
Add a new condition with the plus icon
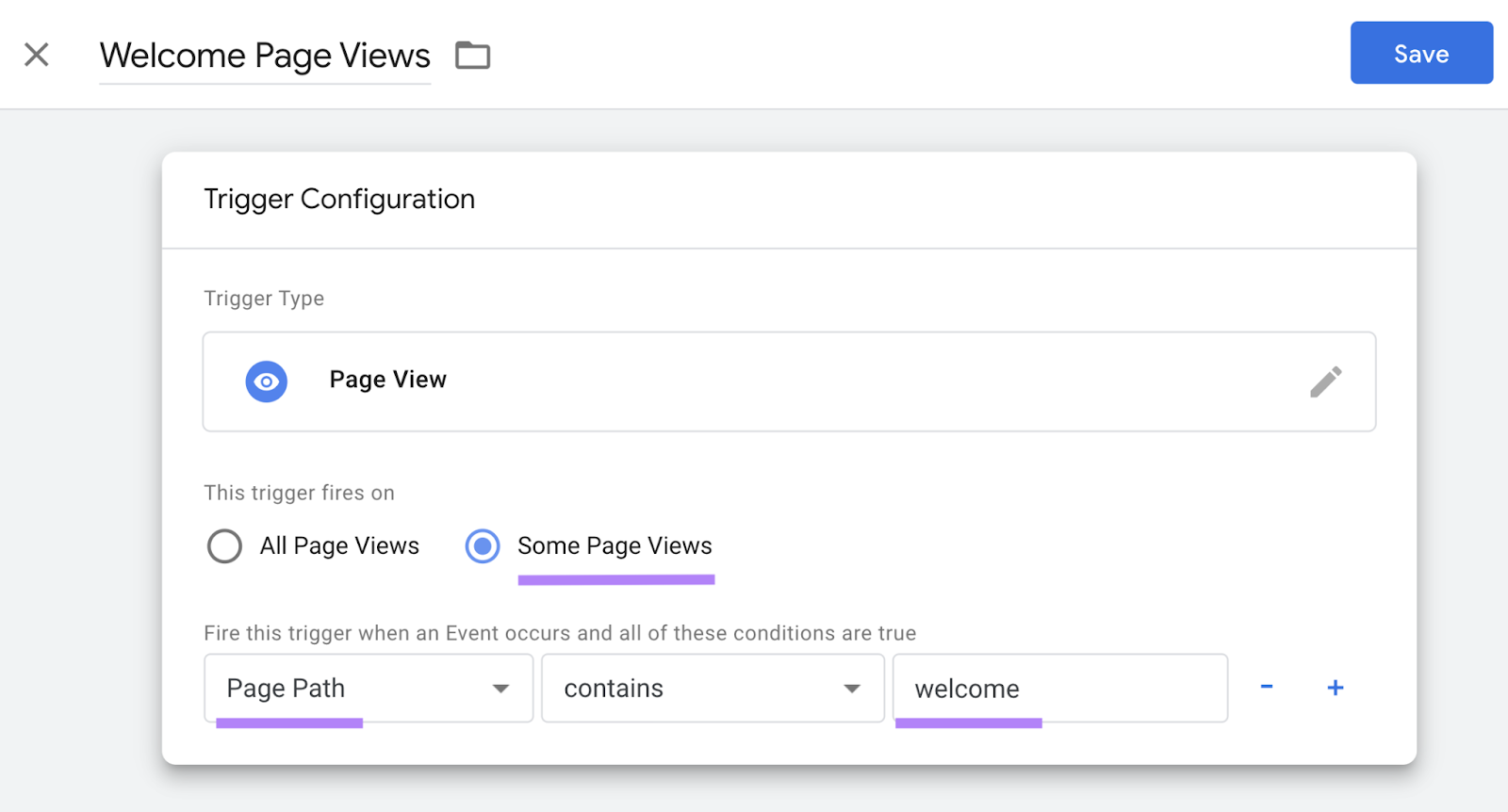click(x=1335, y=688)
